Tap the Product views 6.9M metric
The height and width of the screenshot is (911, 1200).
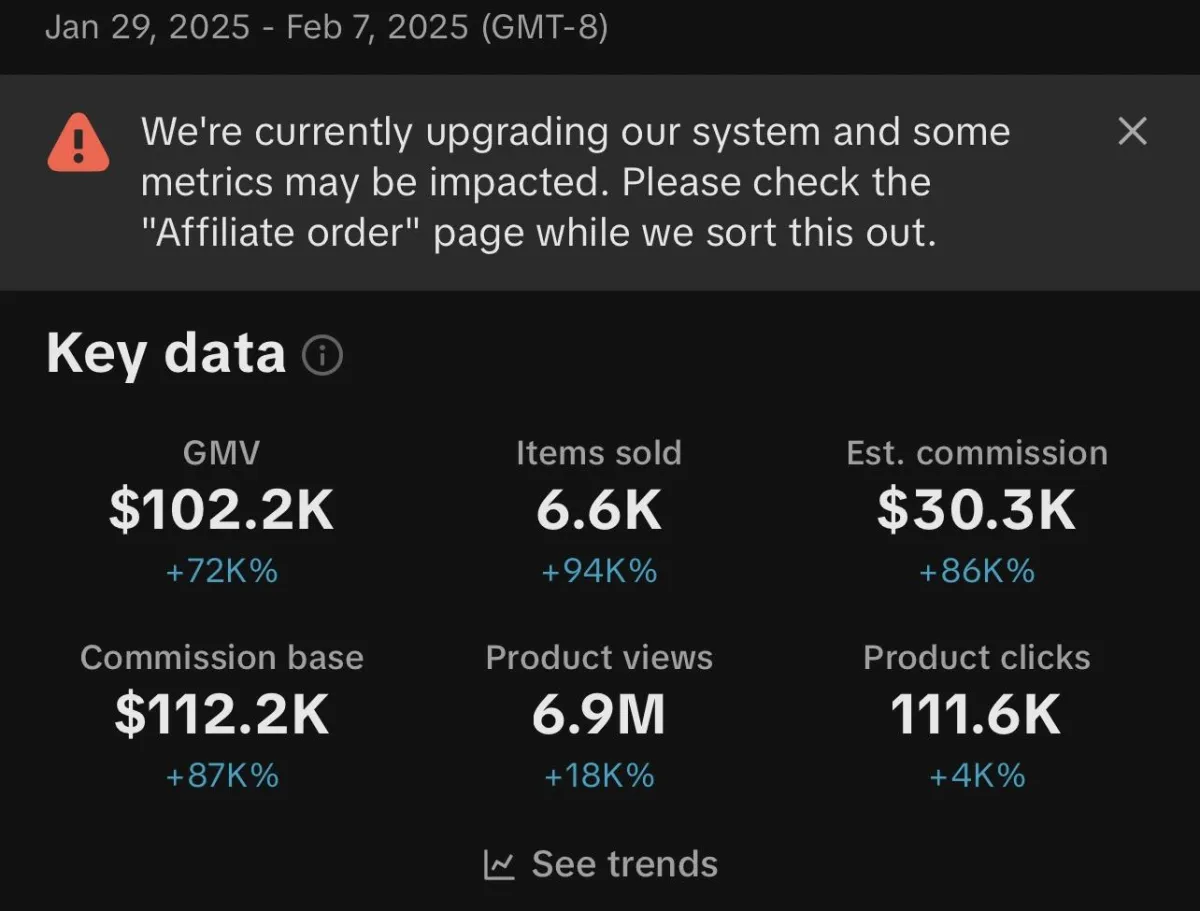point(598,714)
